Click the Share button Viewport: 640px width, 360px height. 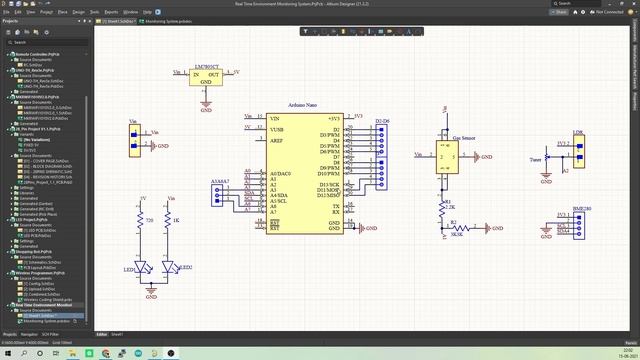[559, 12]
